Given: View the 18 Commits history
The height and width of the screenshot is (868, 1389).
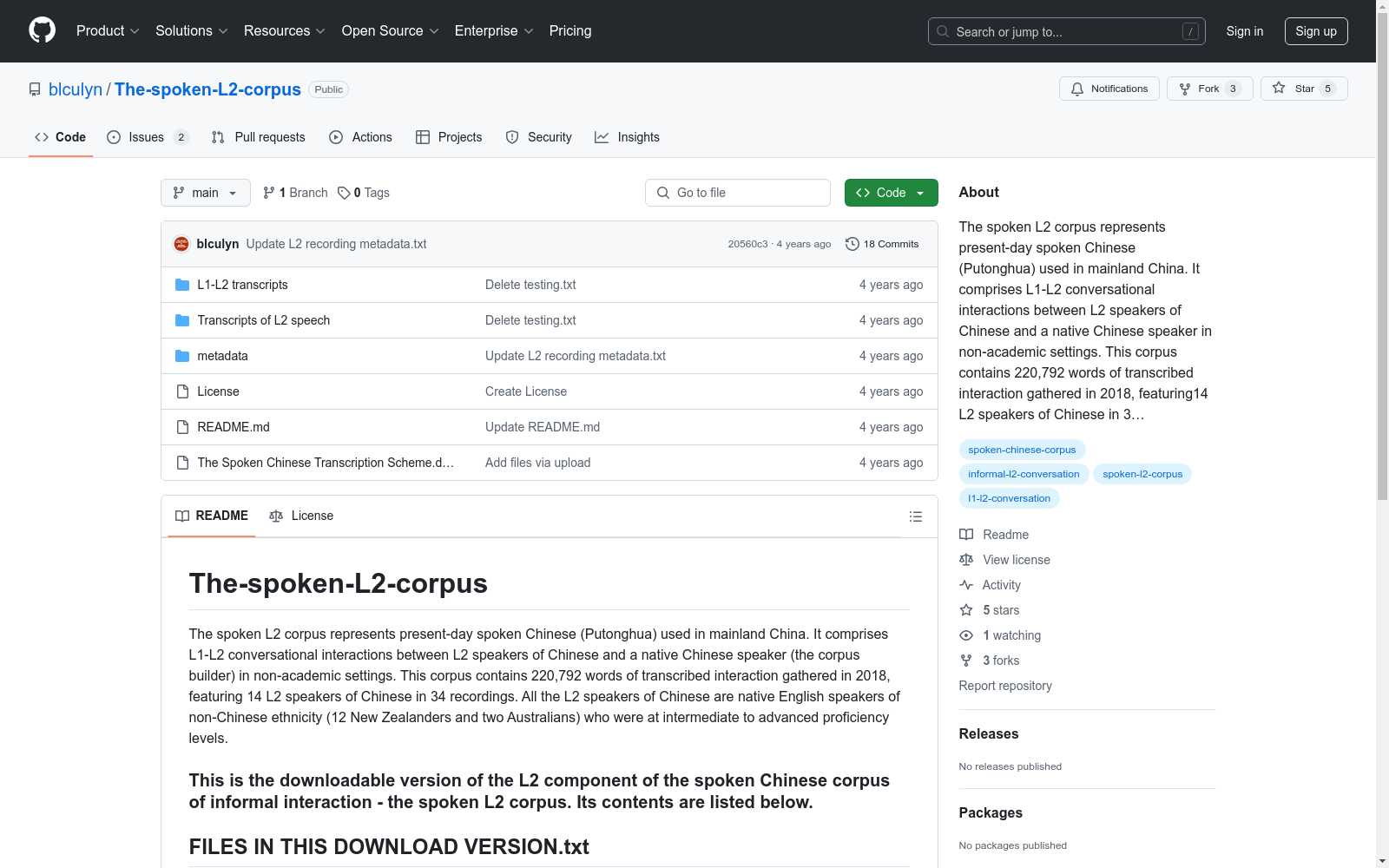Looking at the screenshot, I should point(882,244).
